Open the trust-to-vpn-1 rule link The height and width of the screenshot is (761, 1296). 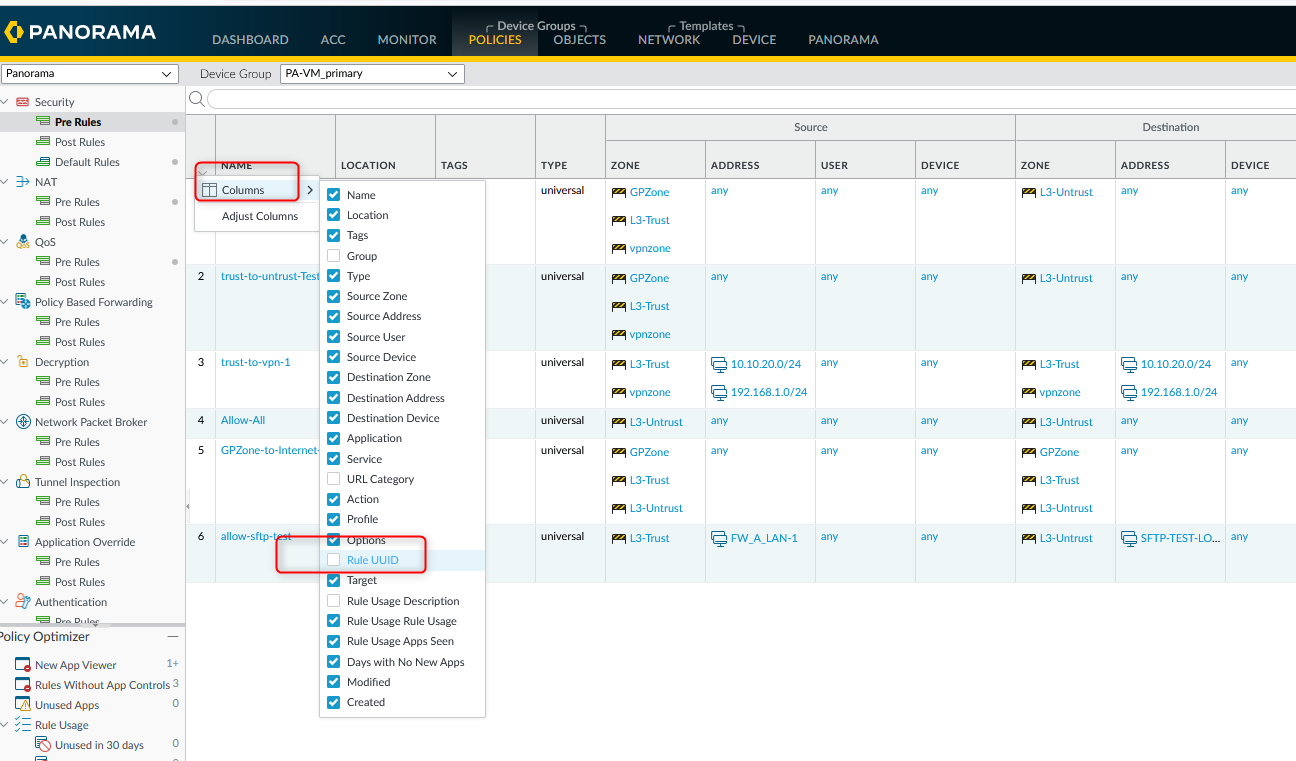coord(255,362)
